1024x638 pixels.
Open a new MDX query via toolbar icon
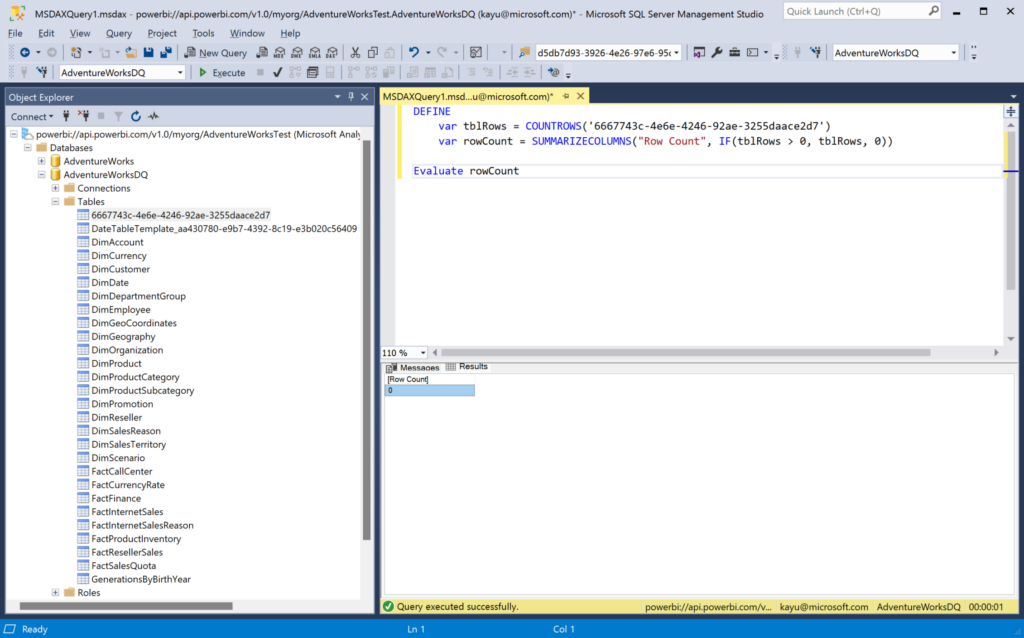pos(280,53)
